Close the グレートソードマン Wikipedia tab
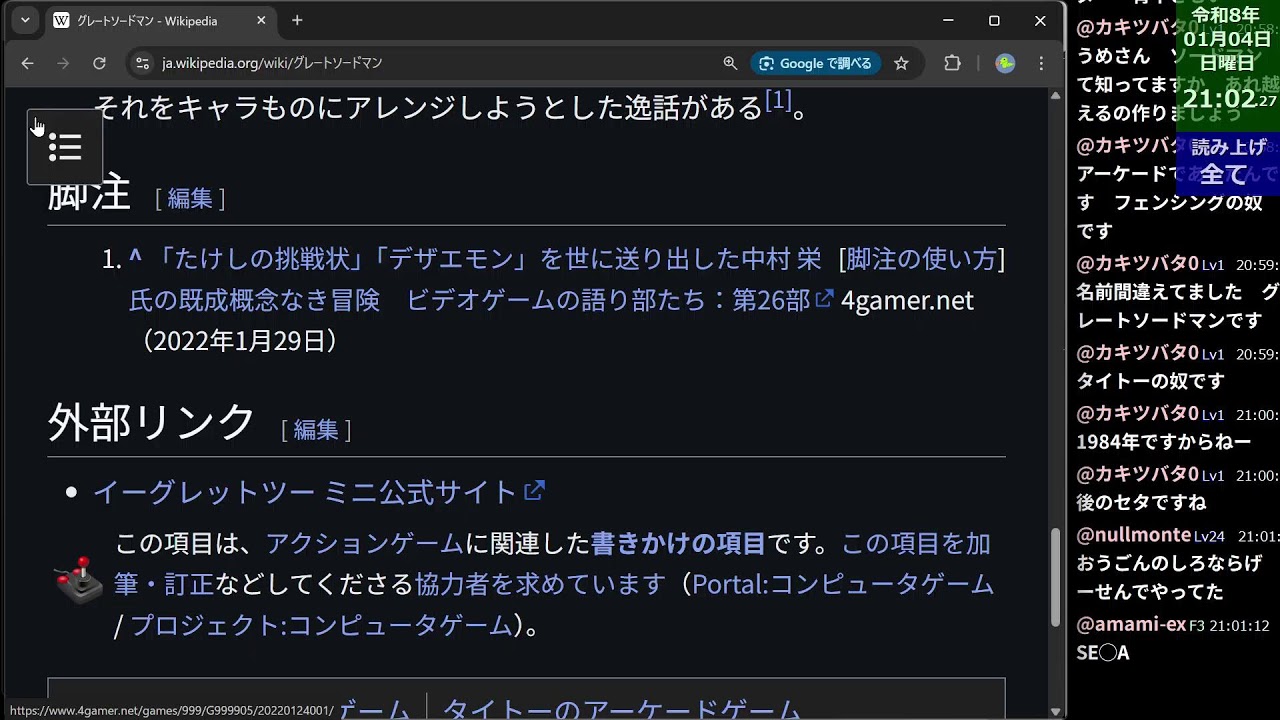Screen dimensions: 1280x720 point(261,20)
